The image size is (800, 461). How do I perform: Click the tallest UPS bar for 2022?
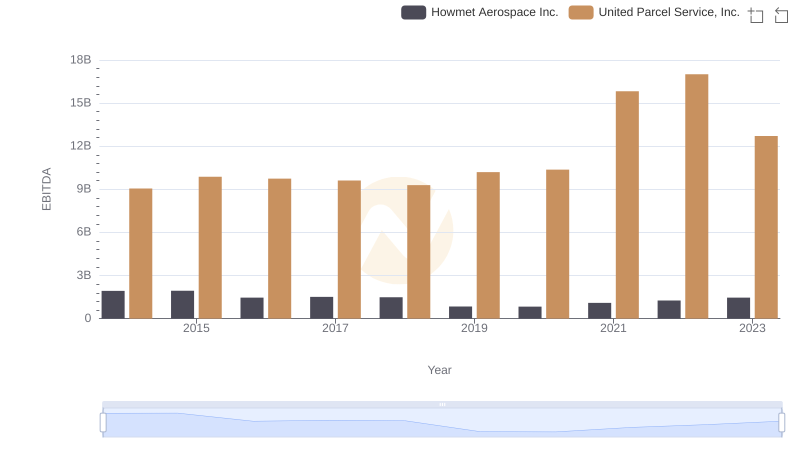[696, 196]
